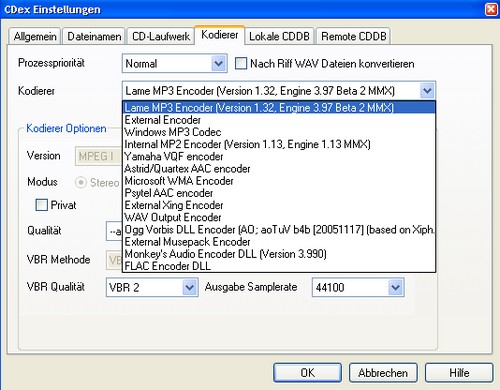Choose WAV Output Encoder

pos(279,217)
